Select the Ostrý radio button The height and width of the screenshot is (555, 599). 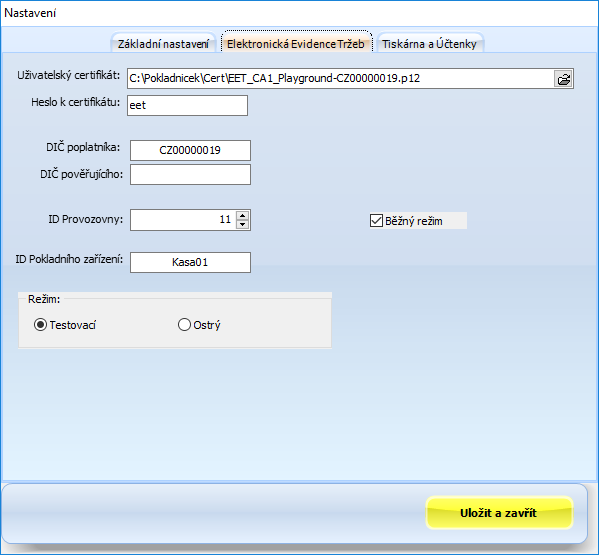[x=184, y=325]
